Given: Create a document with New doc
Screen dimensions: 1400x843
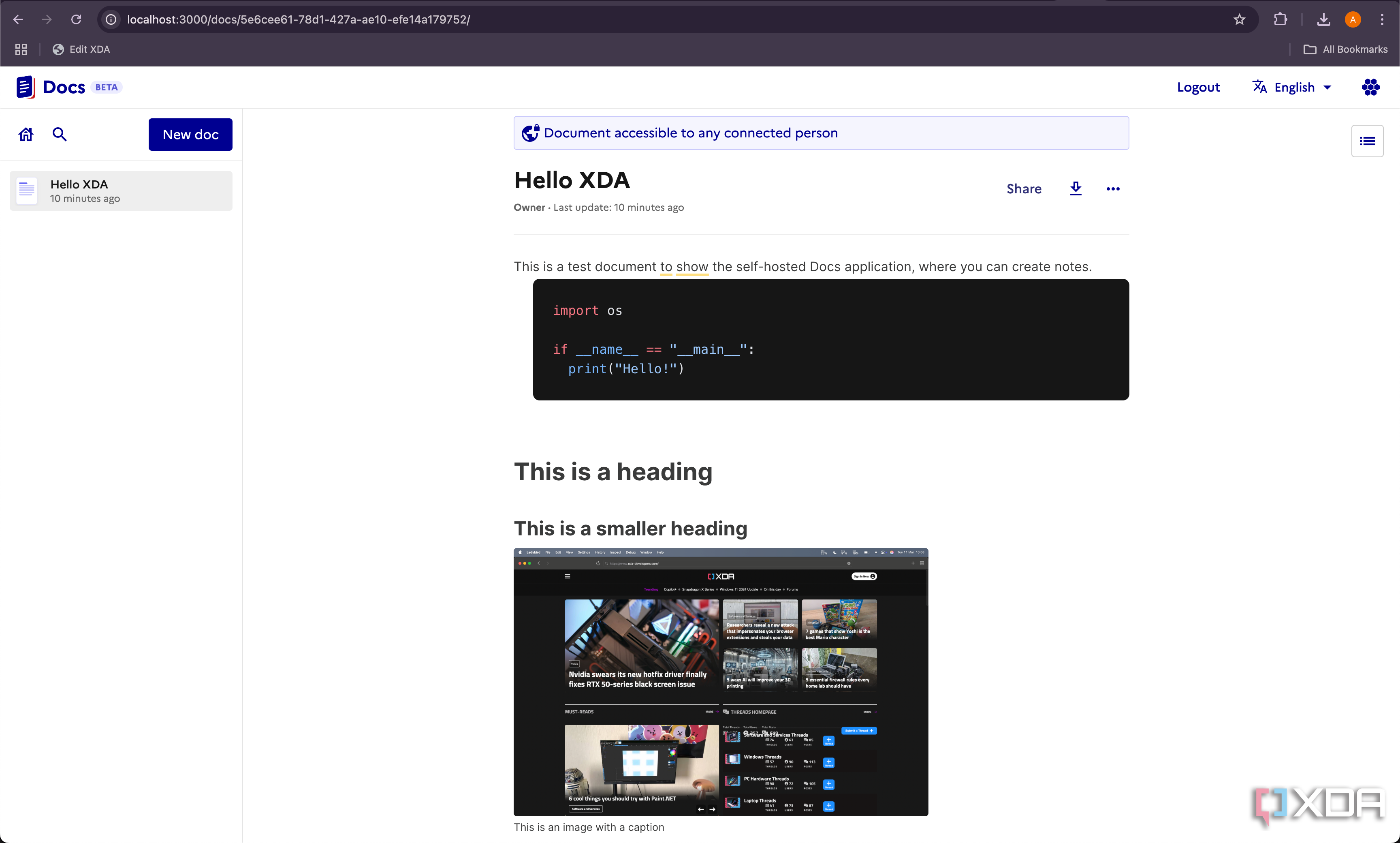Looking at the screenshot, I should 190,135.
